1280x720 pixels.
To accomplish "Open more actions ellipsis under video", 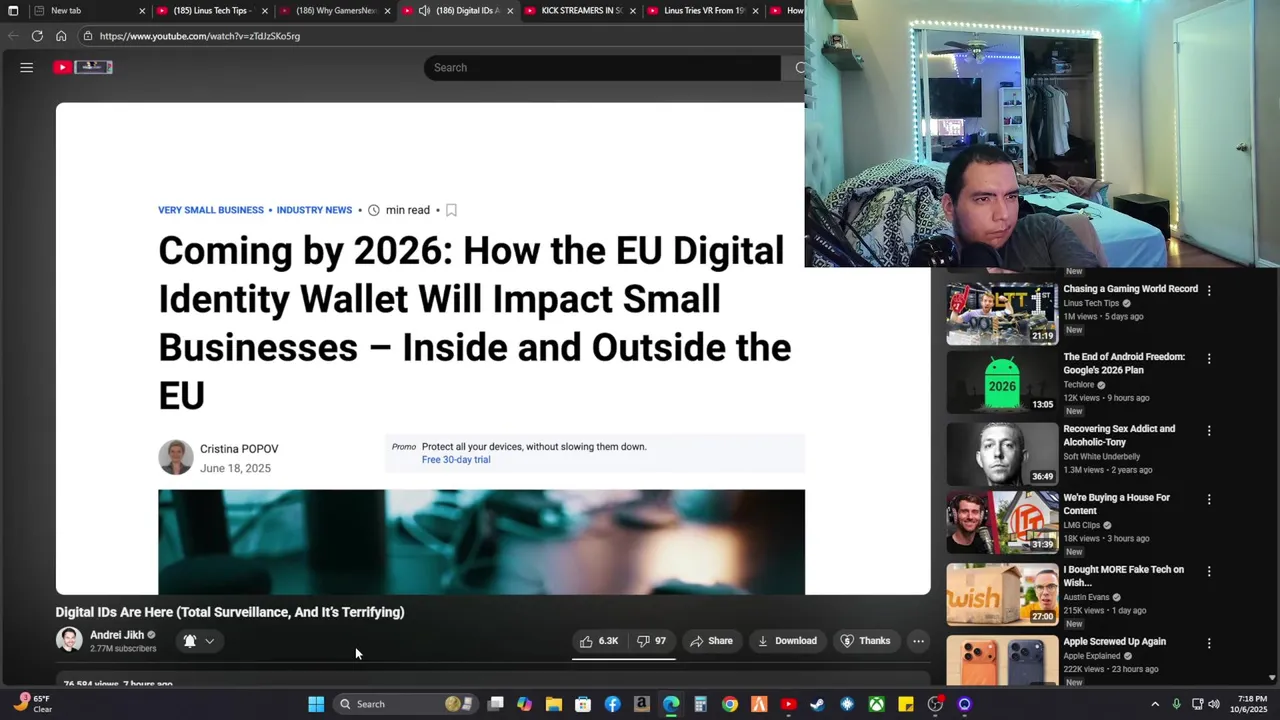I will point(918,641).
